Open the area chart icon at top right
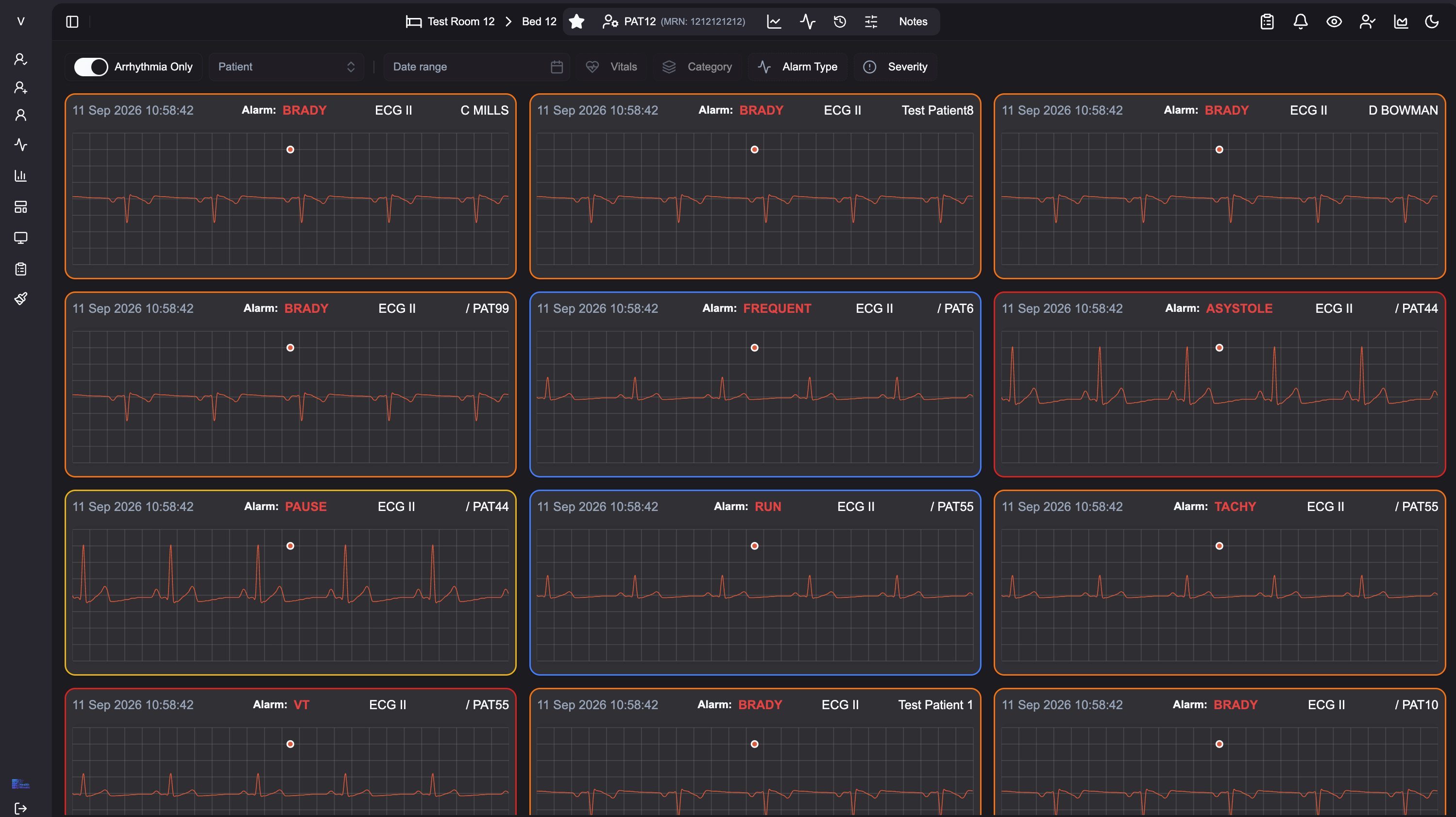1456x817 pixels. [x=1401, y=21]
